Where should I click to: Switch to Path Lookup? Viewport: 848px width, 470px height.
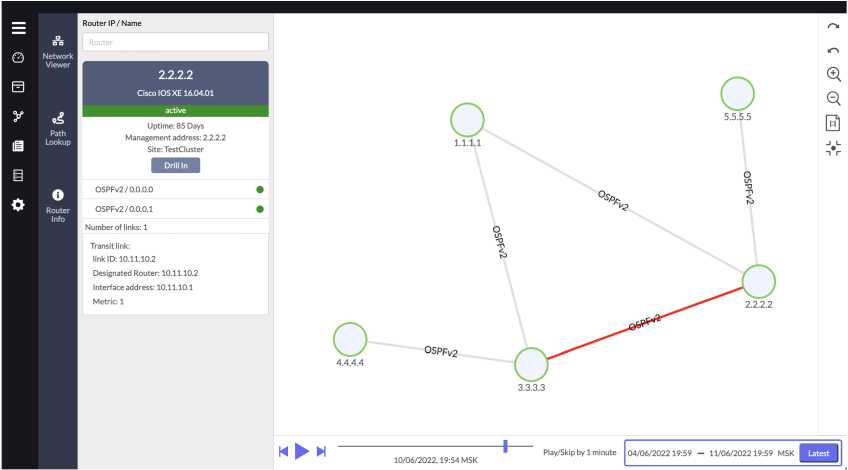[x=58, y=129]
